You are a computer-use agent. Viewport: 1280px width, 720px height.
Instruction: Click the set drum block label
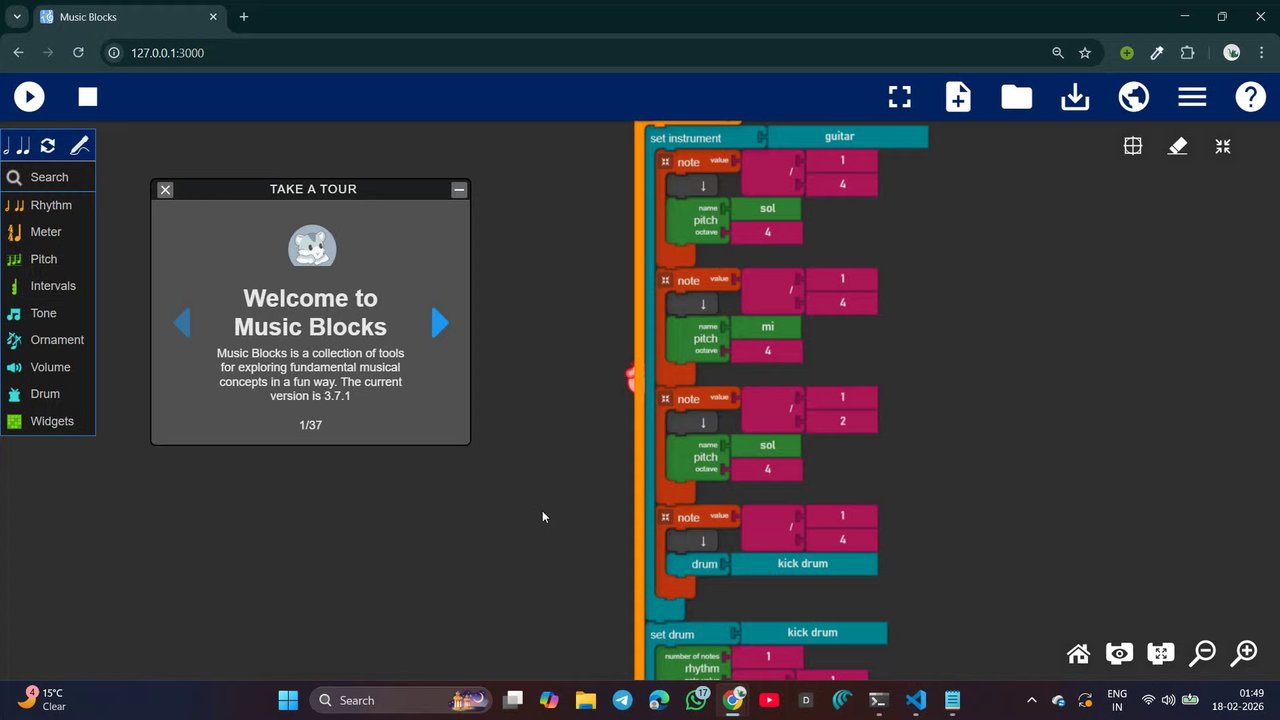672,634
